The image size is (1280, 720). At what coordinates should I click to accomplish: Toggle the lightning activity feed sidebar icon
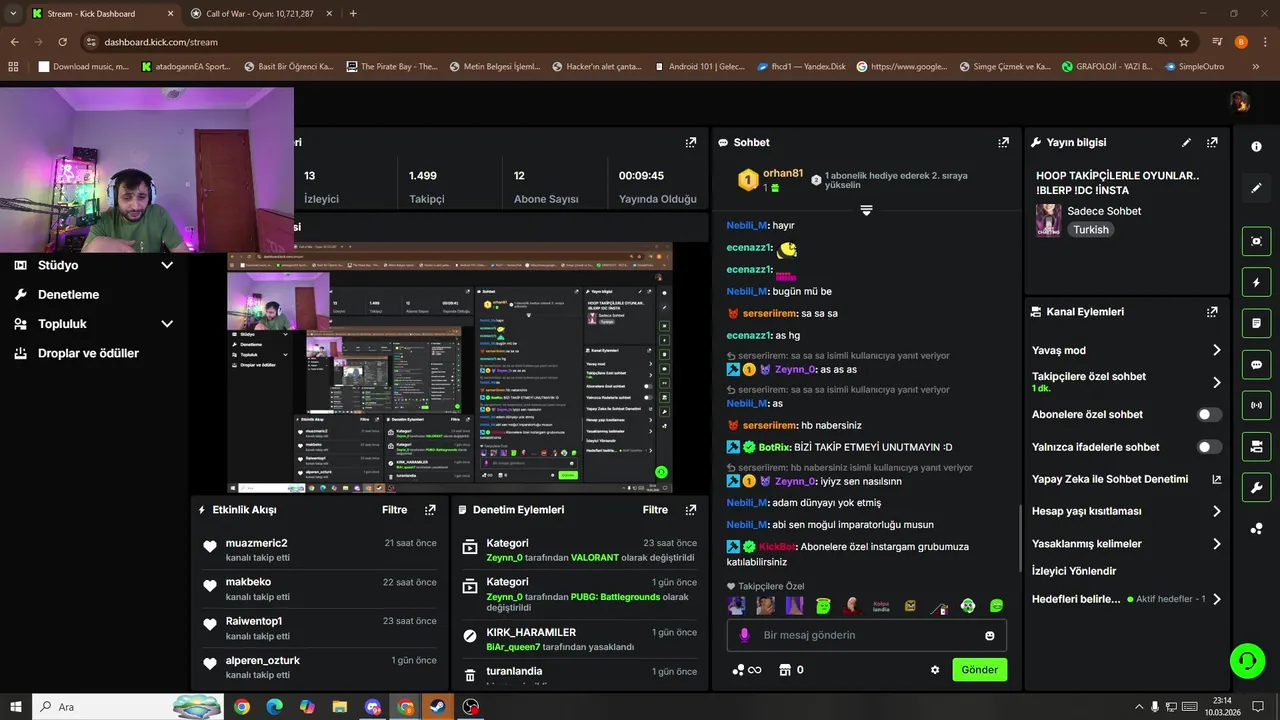[x=1256, y=283]
